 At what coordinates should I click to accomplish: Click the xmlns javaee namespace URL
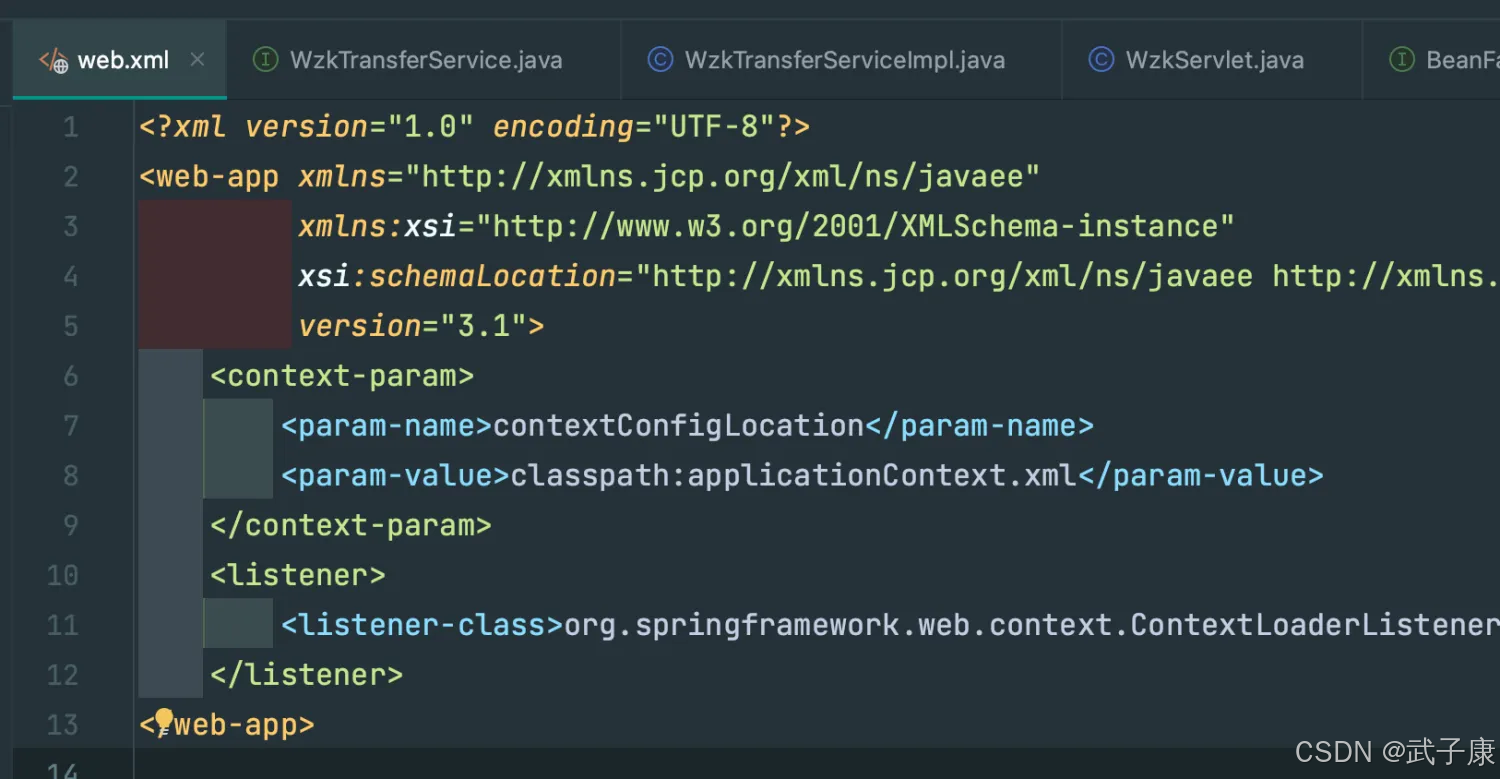point(721,177)
